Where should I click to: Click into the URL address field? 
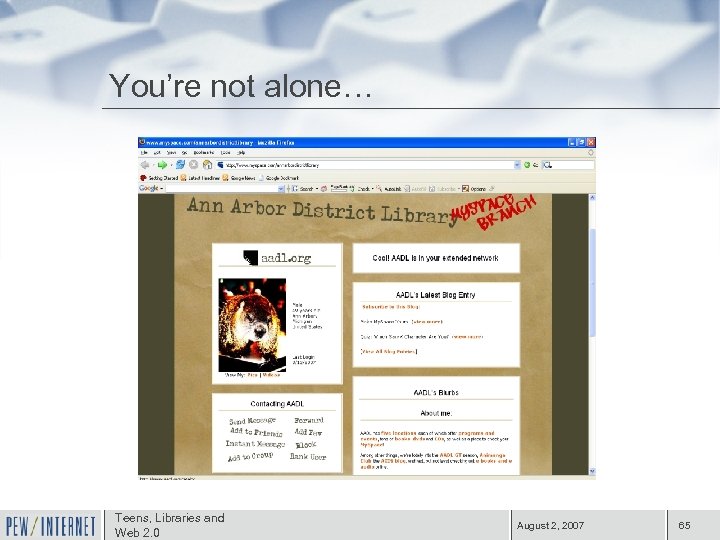[369, 165]
